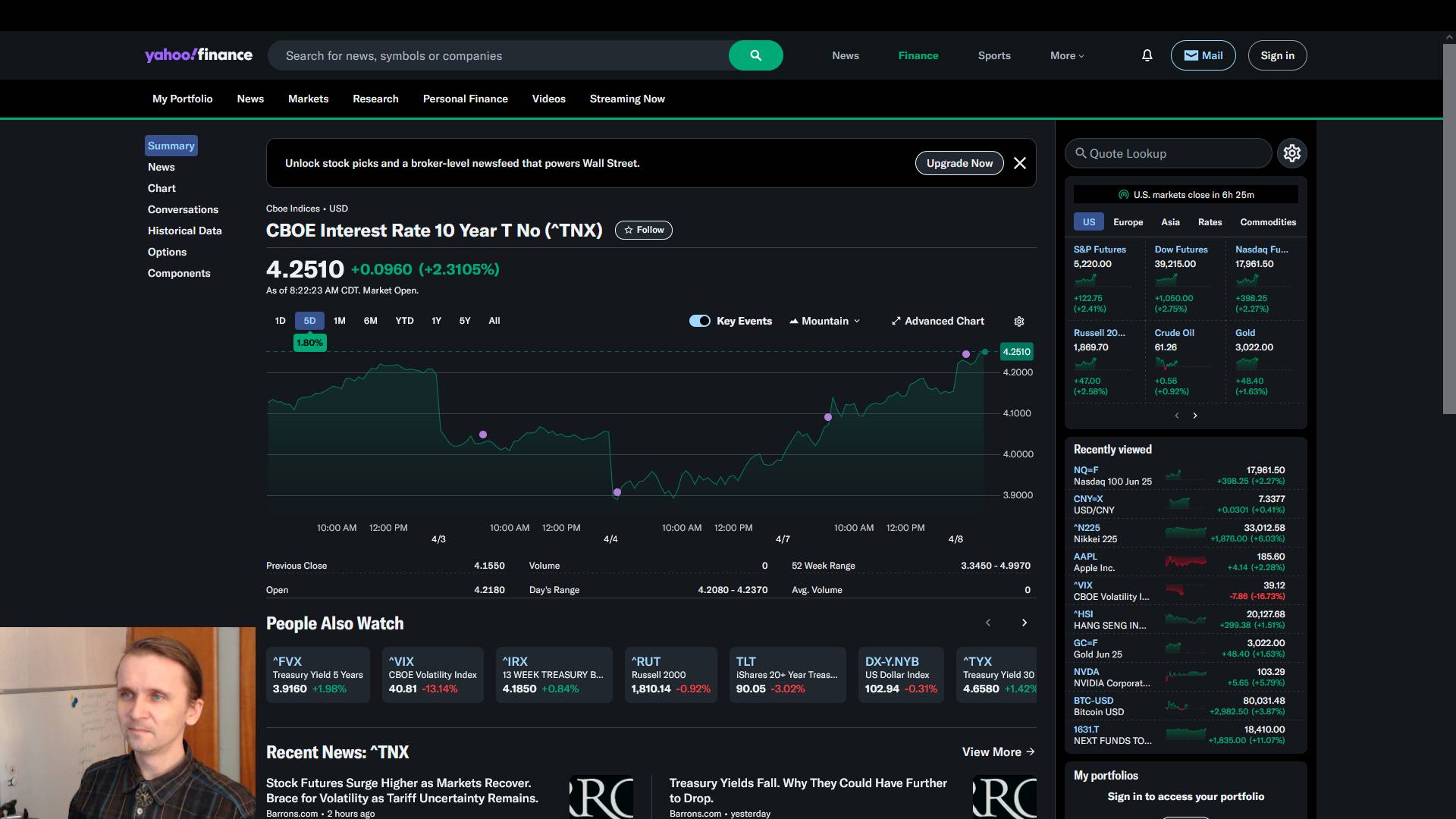Click the Quote Lookup input field

(x=1168, y=153)
